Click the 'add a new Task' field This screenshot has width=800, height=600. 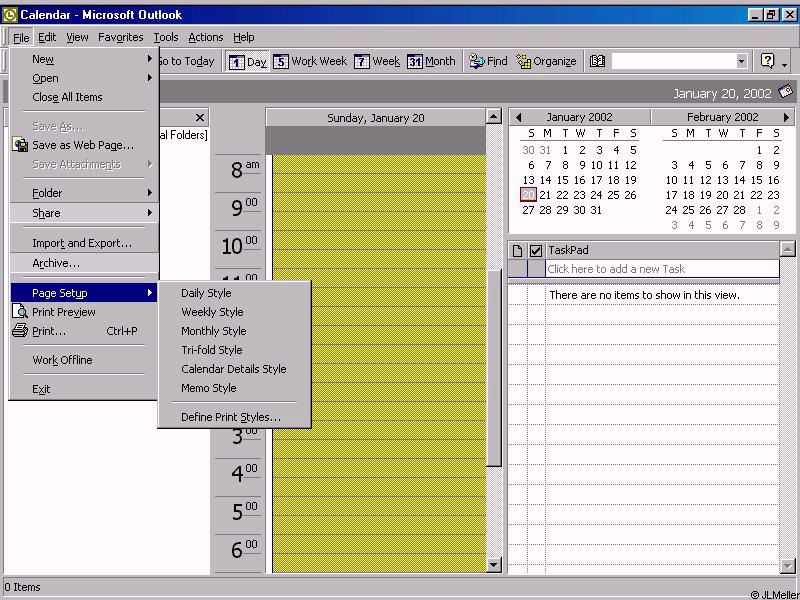pos(660,269)
